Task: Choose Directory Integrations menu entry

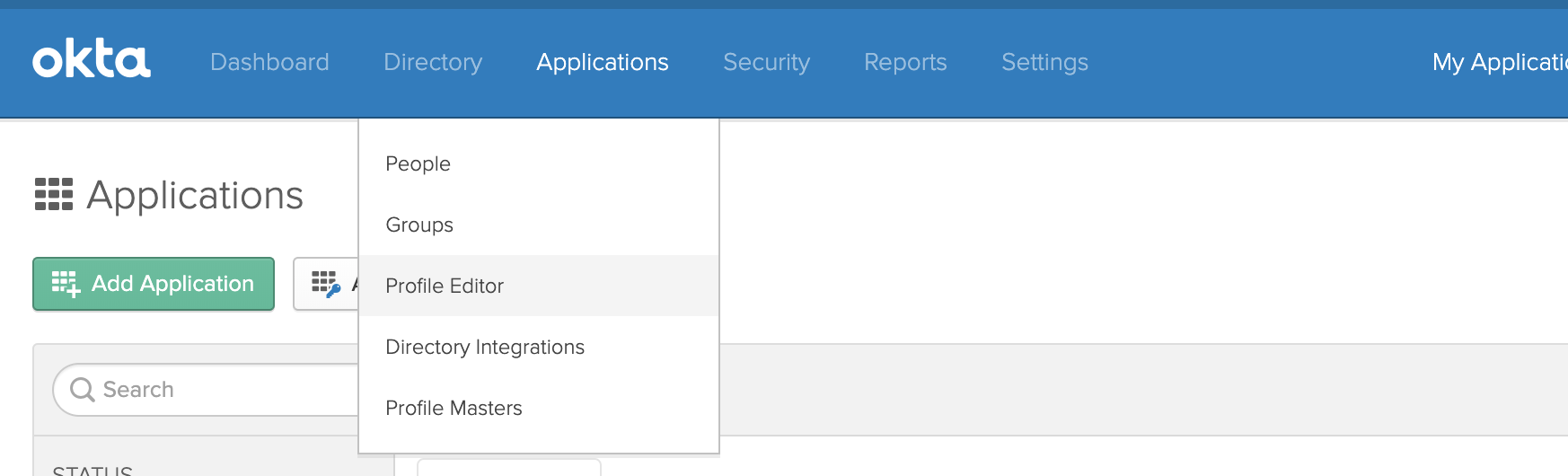Action: (x=539, y=347)
